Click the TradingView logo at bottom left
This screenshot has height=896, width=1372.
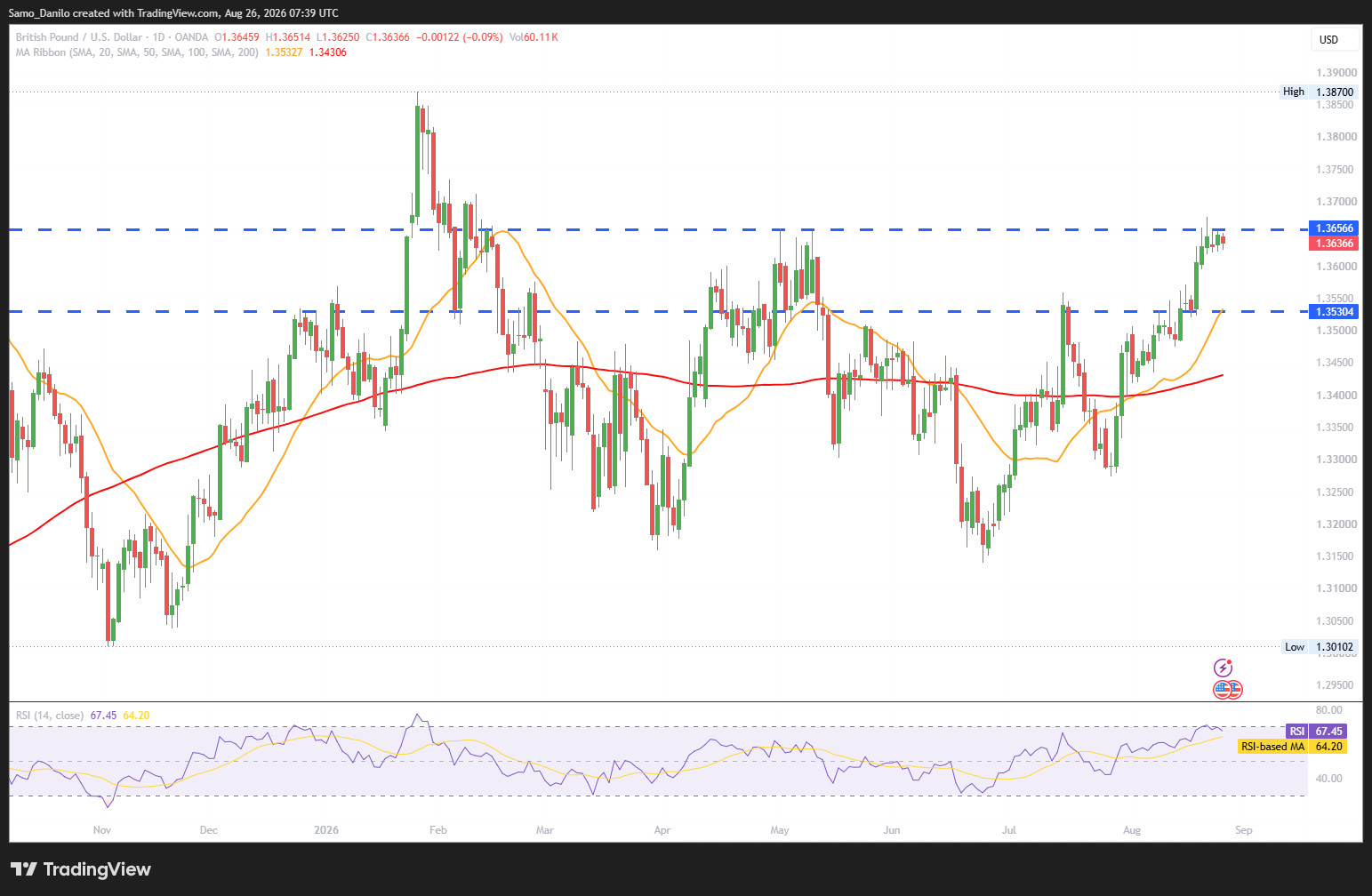pos(81,869)
